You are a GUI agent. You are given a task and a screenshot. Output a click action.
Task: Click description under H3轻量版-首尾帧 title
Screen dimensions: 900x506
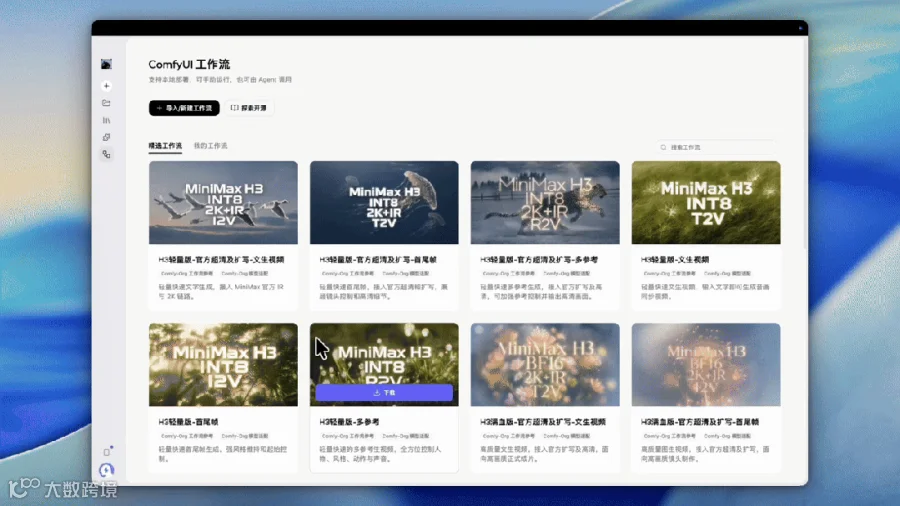(223, 454)
